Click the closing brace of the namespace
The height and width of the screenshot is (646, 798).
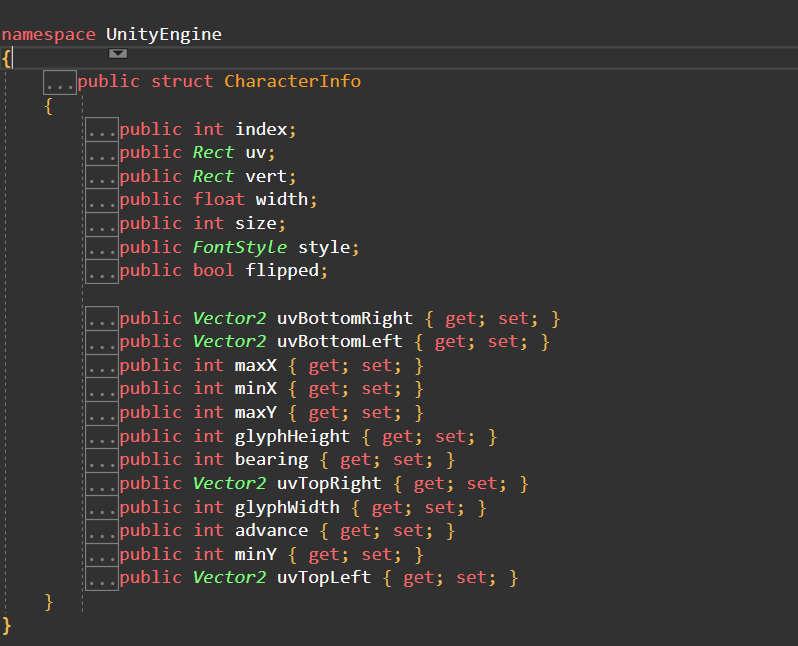tap(6, 625)
